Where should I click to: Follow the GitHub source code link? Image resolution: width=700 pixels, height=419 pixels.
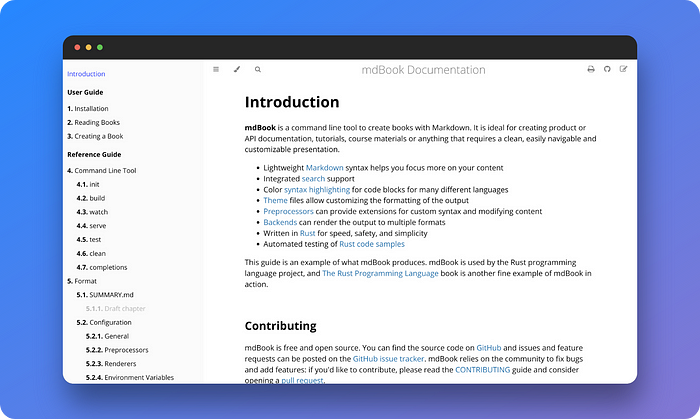(489, 348)
